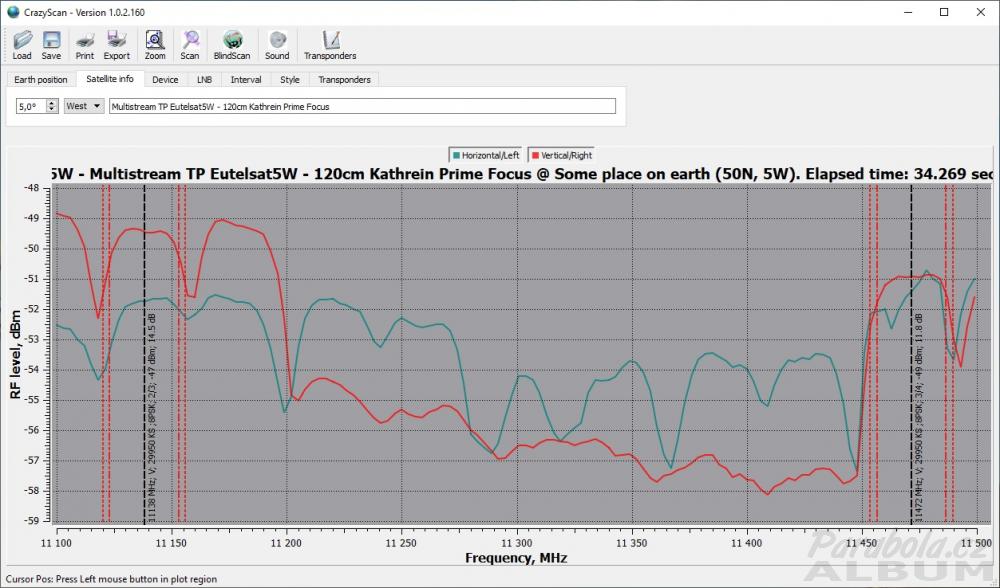The image size is (1000, 588).
Task: Click the 11 300 frequency tick label
Action: pyautogui.click(x=517, y=543)
